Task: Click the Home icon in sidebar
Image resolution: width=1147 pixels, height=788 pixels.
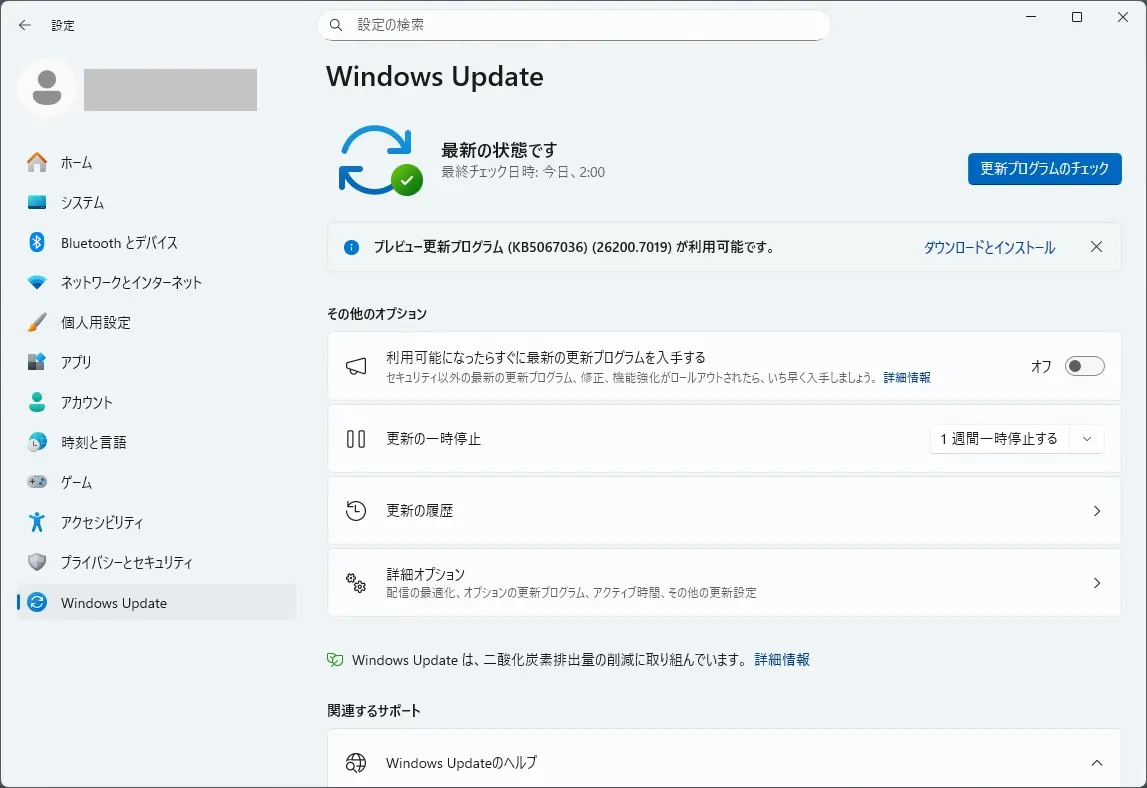Action: (x=37, y=162)
